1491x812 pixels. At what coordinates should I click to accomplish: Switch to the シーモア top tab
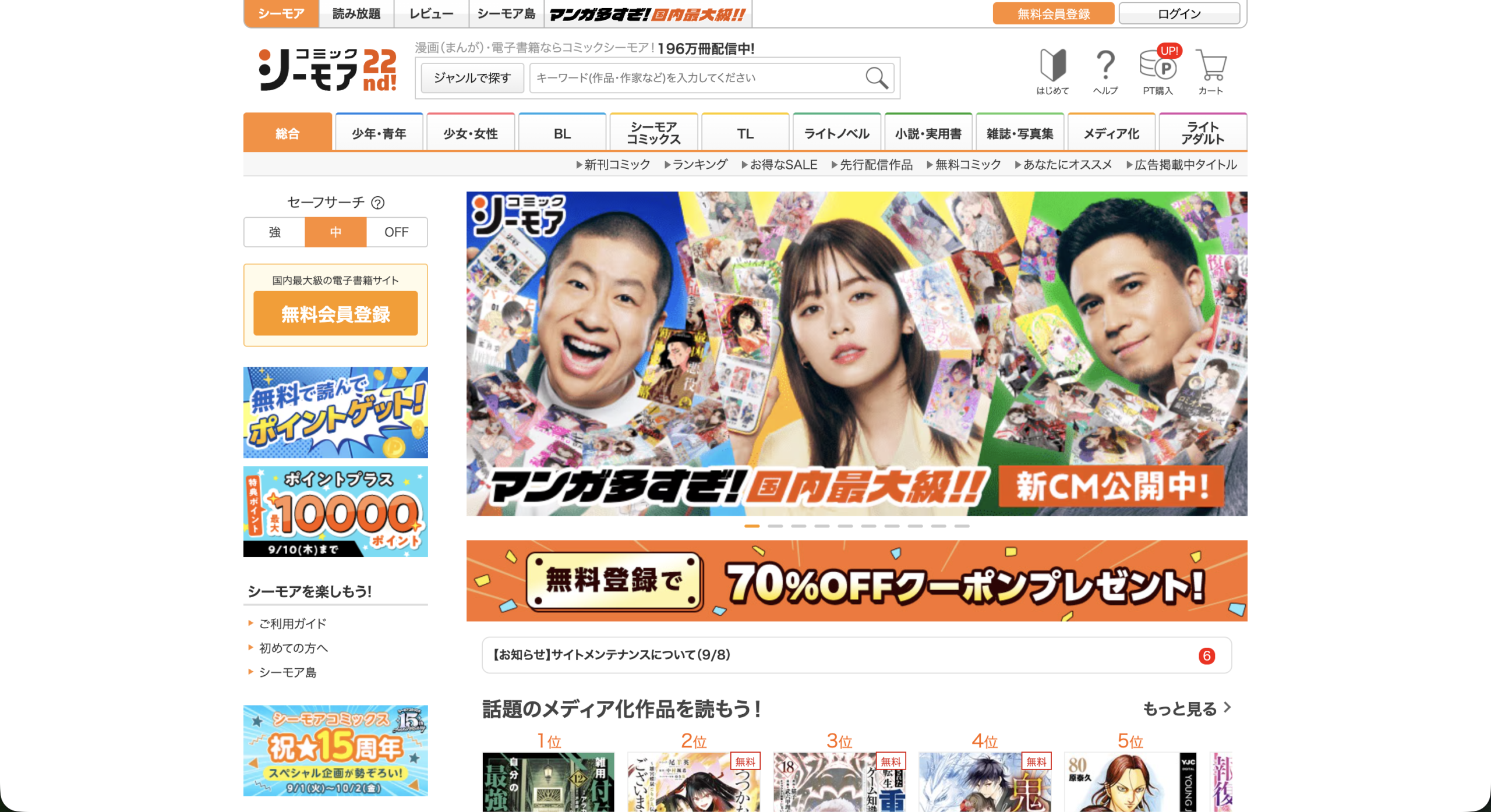coord(281,13)
